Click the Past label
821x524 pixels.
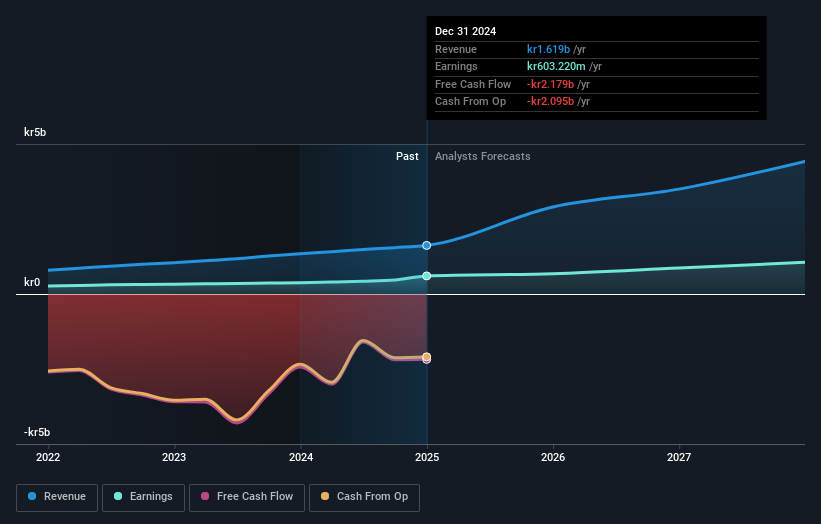pos(407,156)
